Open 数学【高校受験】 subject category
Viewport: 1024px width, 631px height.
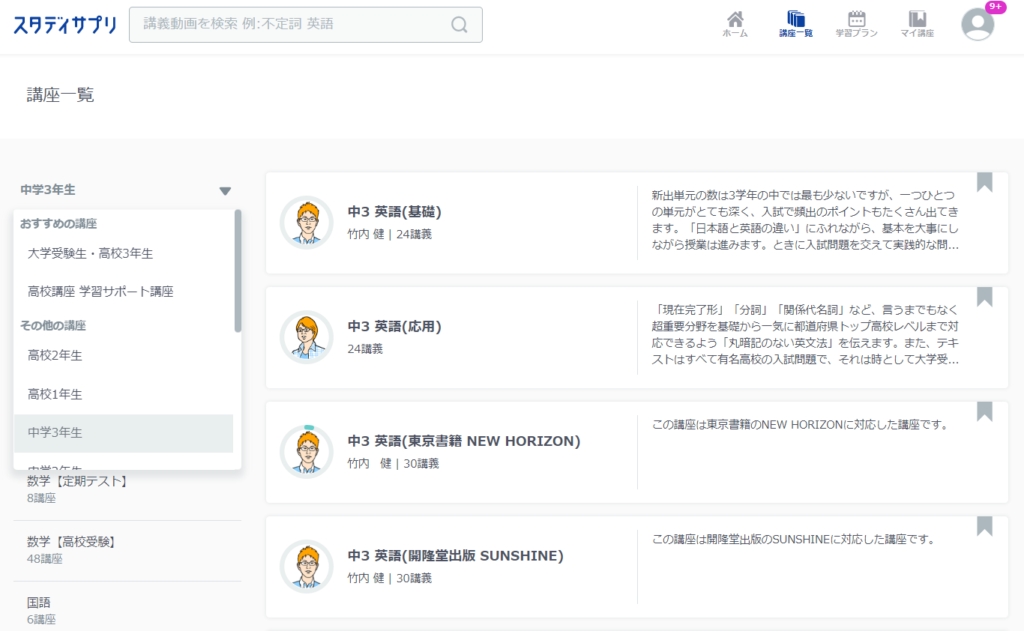(x=71, y=542)
